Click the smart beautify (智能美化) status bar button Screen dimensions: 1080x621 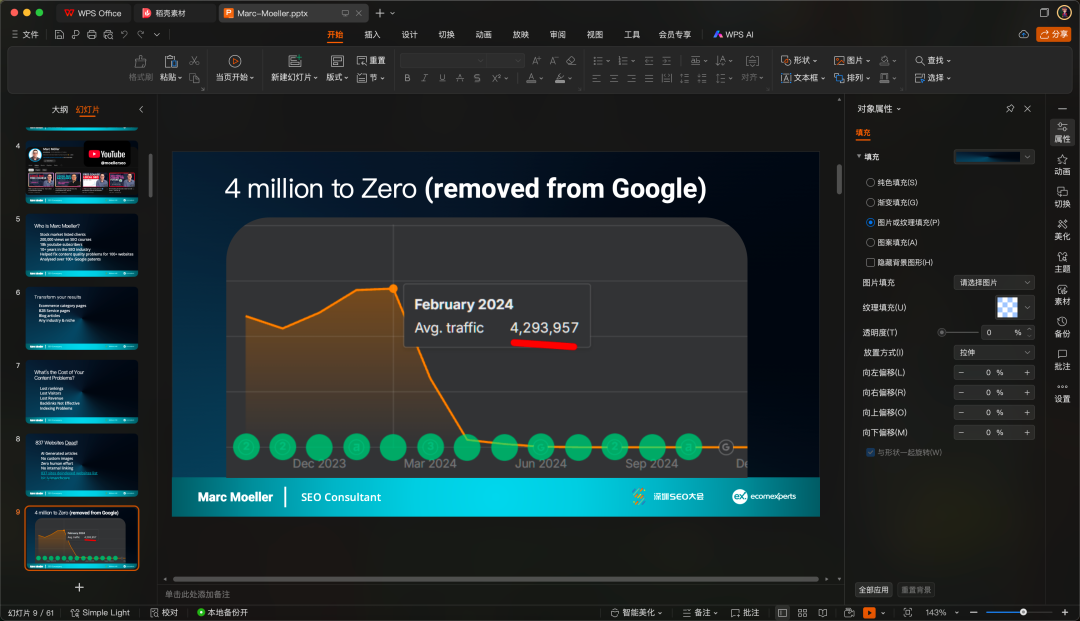pos(636,613)
